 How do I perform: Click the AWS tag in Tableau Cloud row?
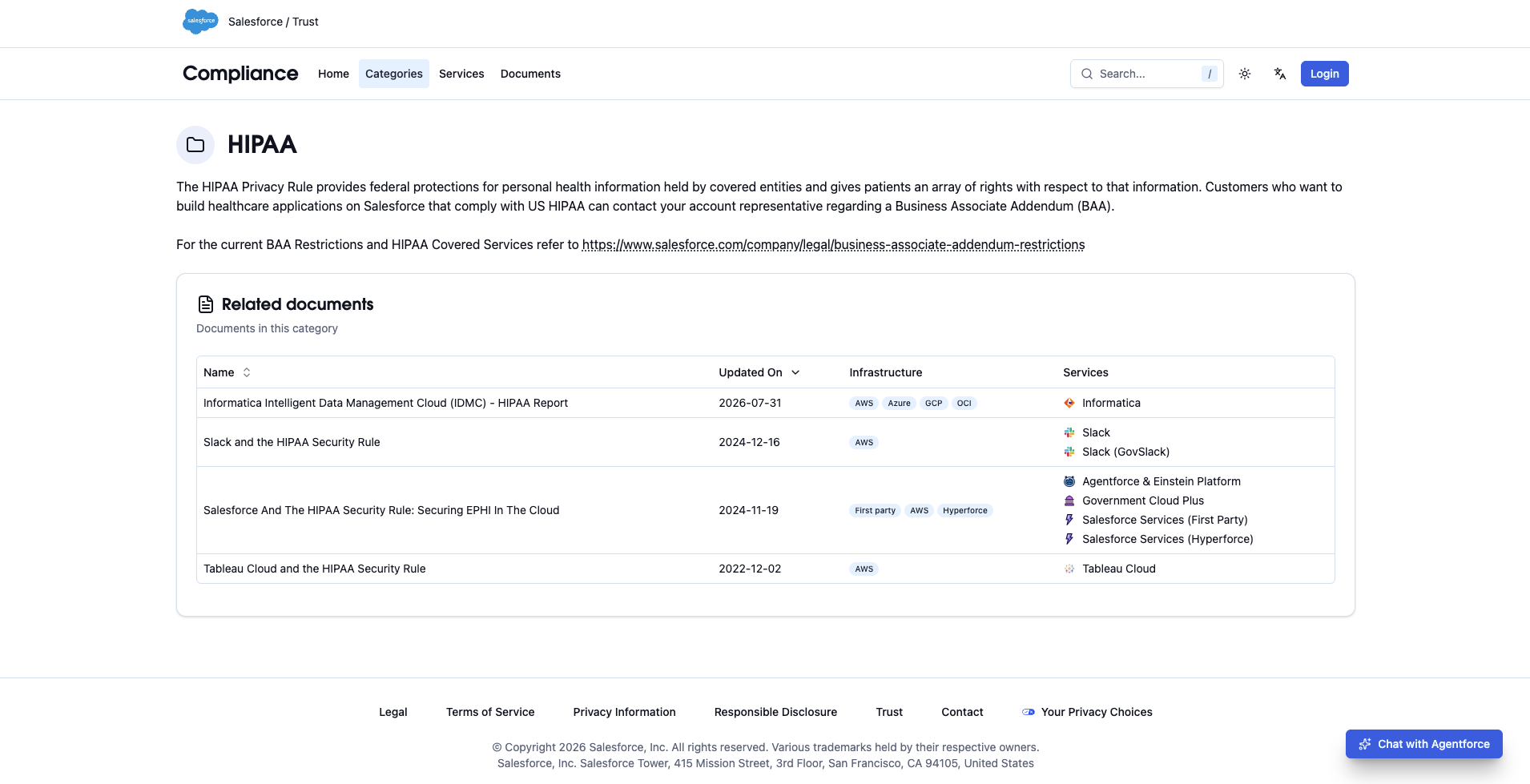pos(864,569)
